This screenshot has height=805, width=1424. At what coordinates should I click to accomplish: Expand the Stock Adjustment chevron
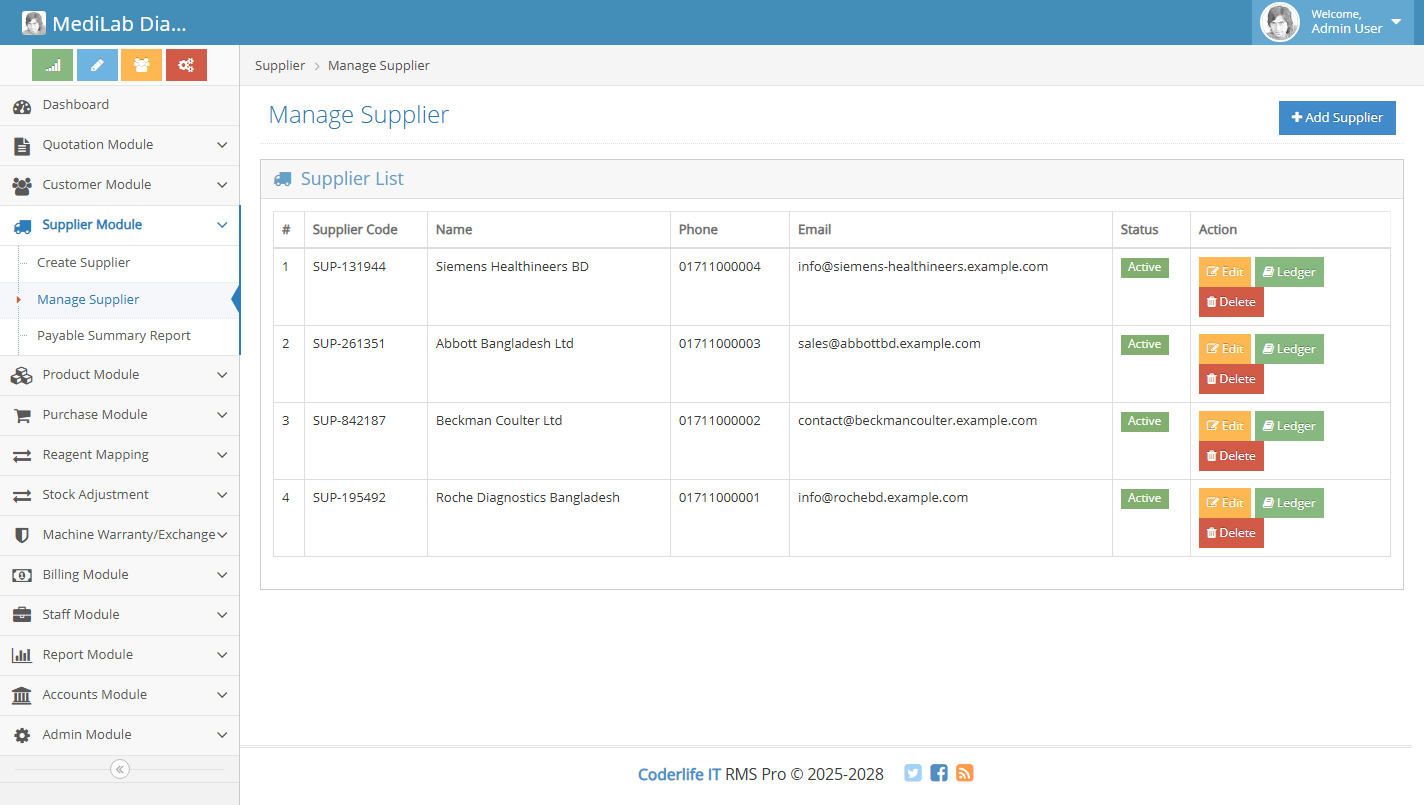click(222, 495)
